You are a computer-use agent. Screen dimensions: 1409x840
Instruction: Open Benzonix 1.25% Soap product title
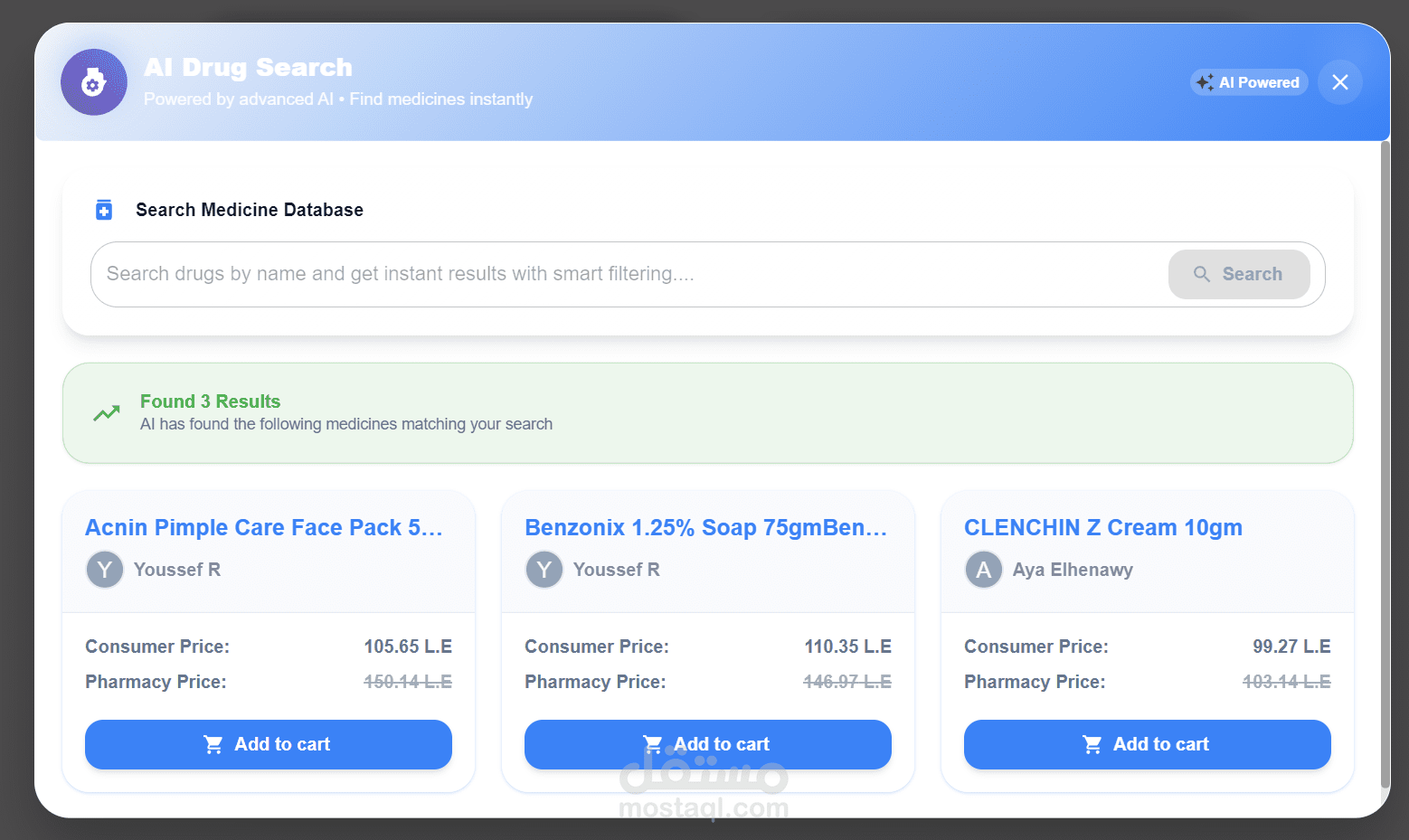point(706,527)
